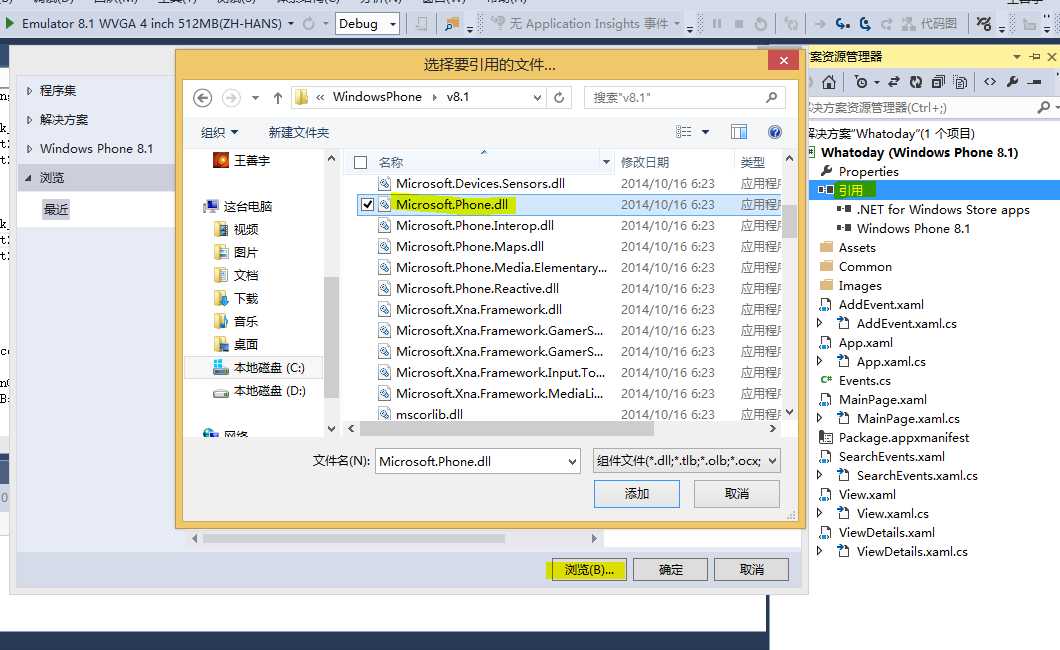Open the 组件文件 file type filter dropdown
This screenshot has width=1060, height=650.
772,461
